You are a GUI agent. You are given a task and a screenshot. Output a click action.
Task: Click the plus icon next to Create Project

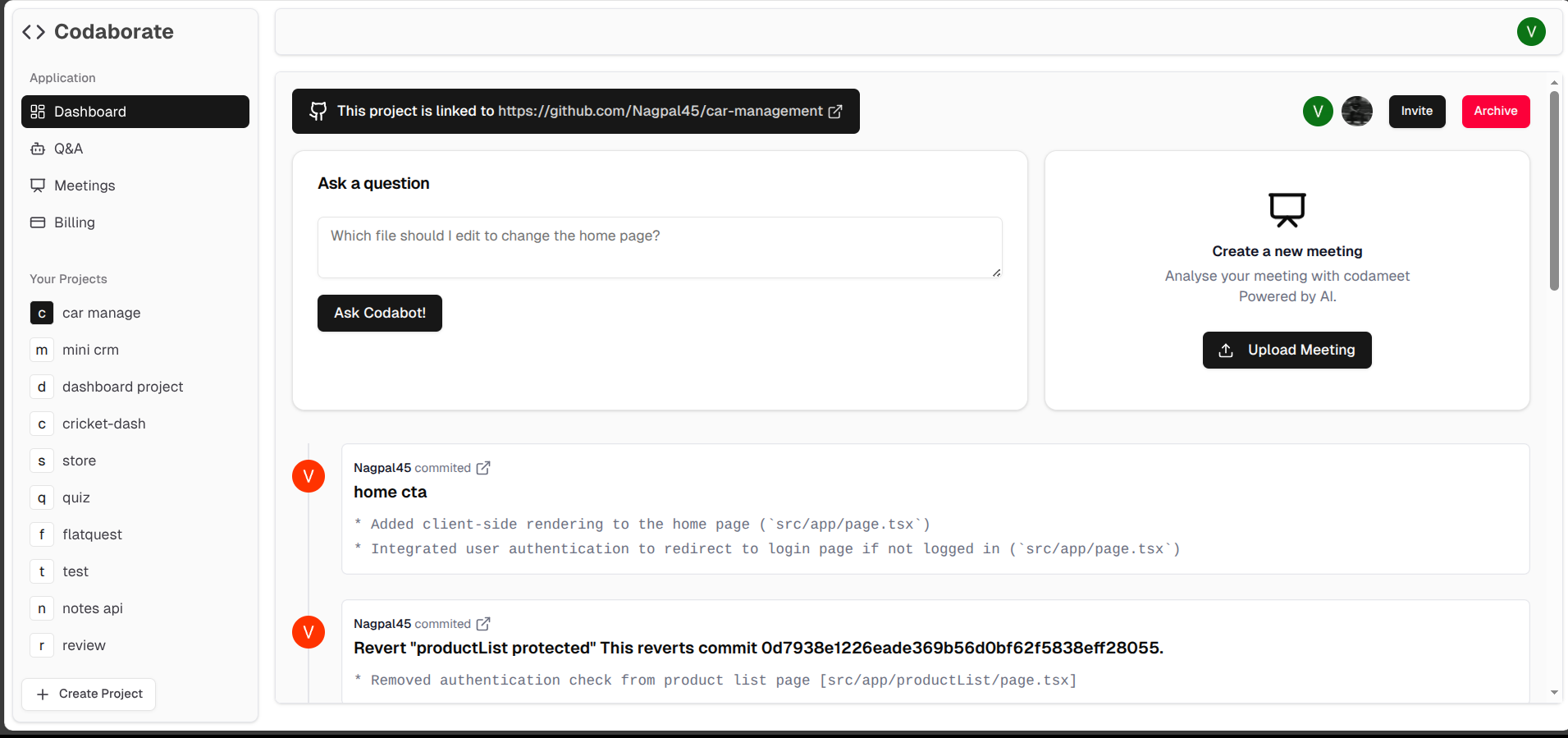pos(42,694)
